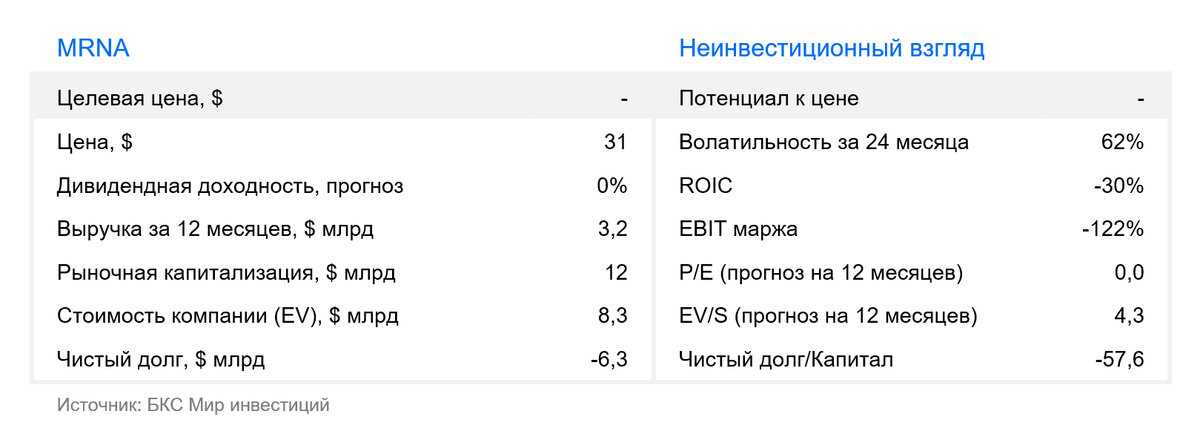Click the Источник: БКС Мир инвестиций caption

[x=193, y=405]
